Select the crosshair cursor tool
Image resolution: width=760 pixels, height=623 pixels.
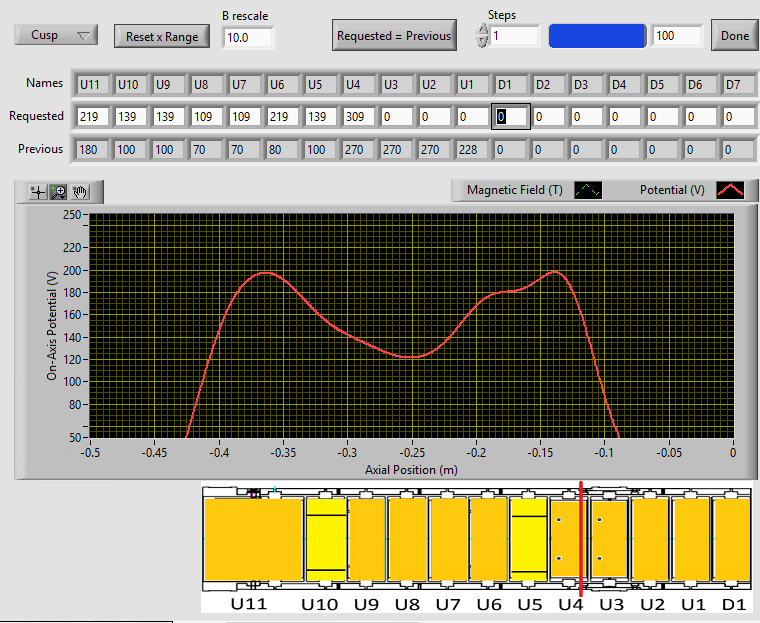click(x=38, y=192)
